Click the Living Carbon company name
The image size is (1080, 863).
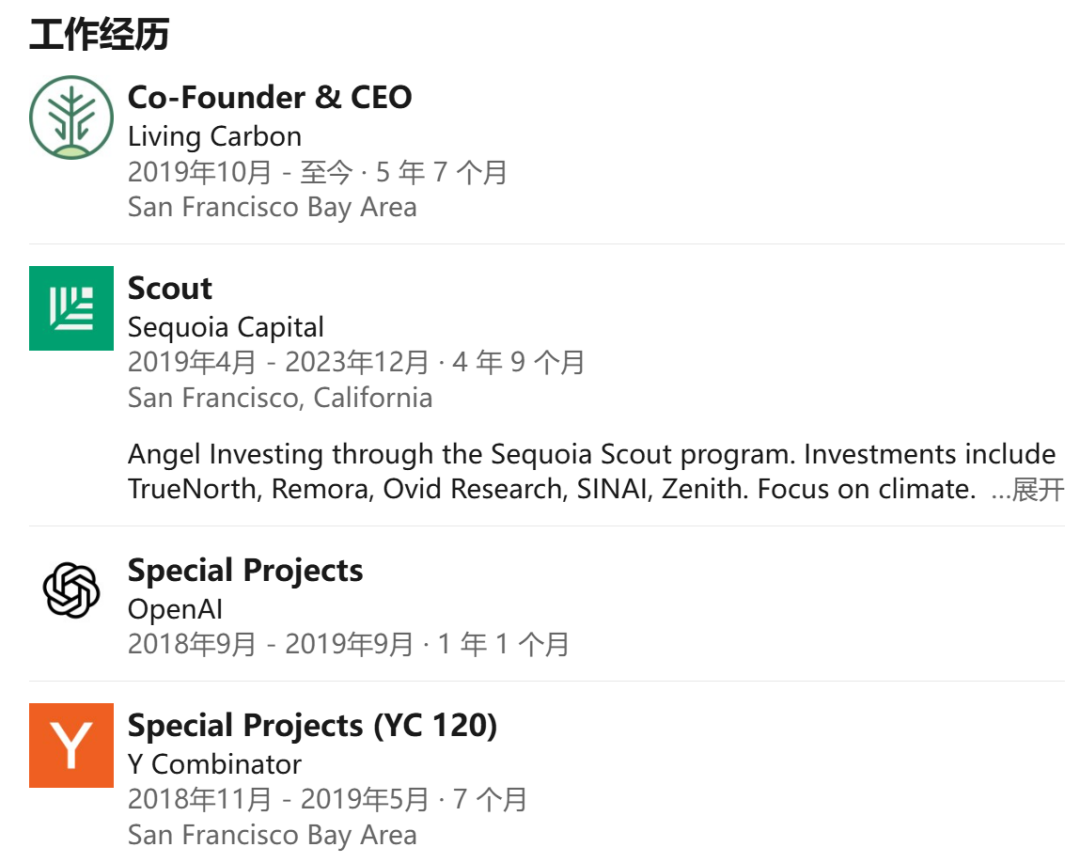(x=214, y=136)
